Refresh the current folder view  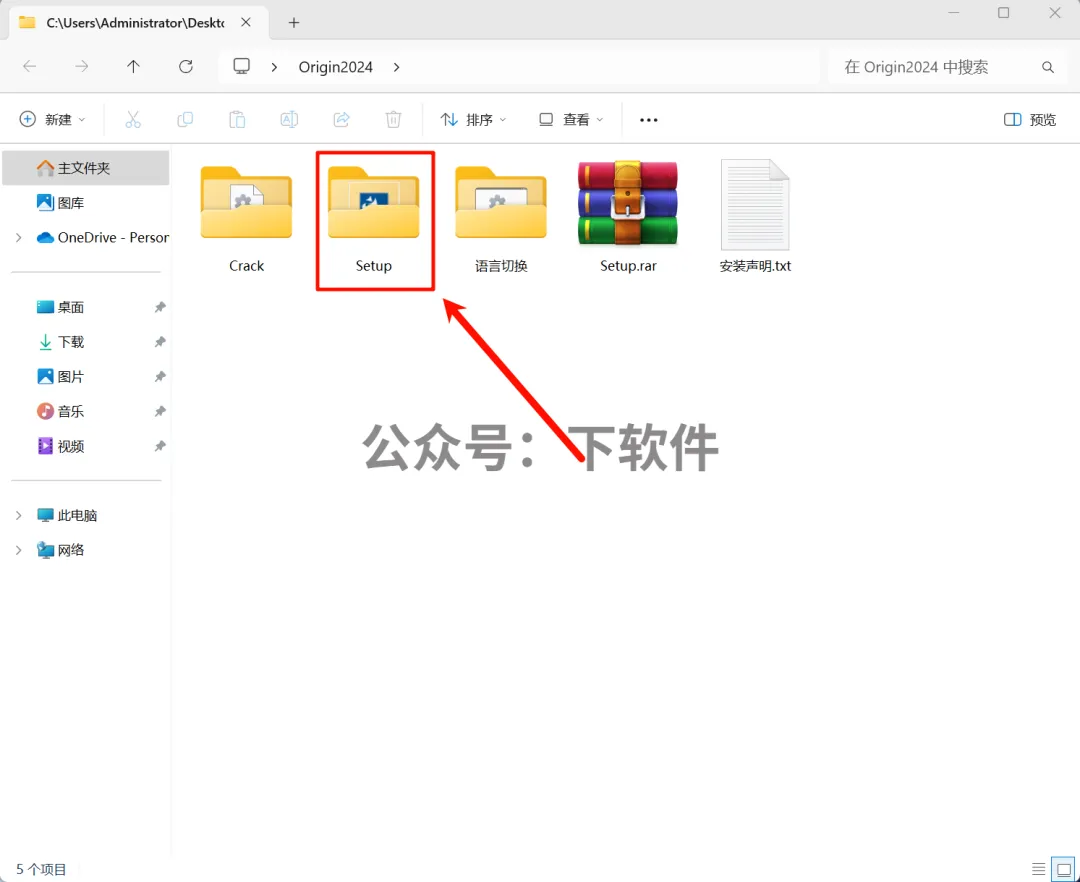(186, 67)
